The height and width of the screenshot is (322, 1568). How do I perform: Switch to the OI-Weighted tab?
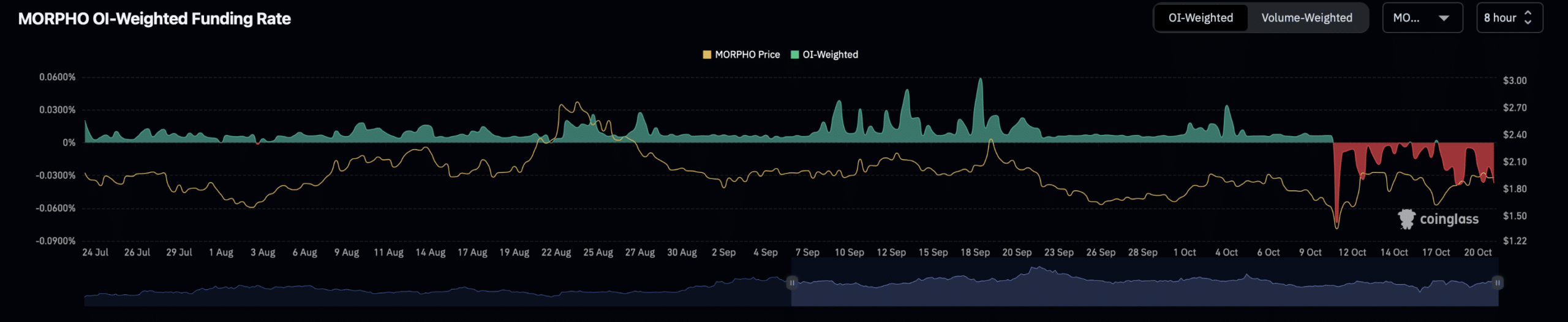click(x=1200, y=18)
